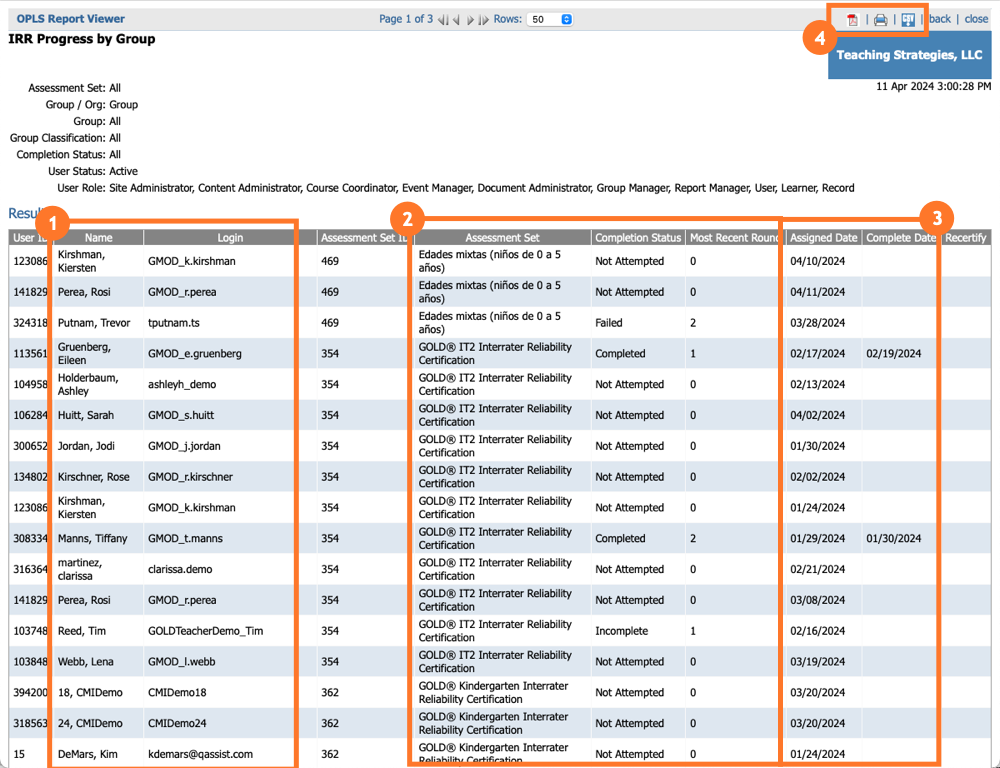Export the report to CSV

click(x=908, y=19)
